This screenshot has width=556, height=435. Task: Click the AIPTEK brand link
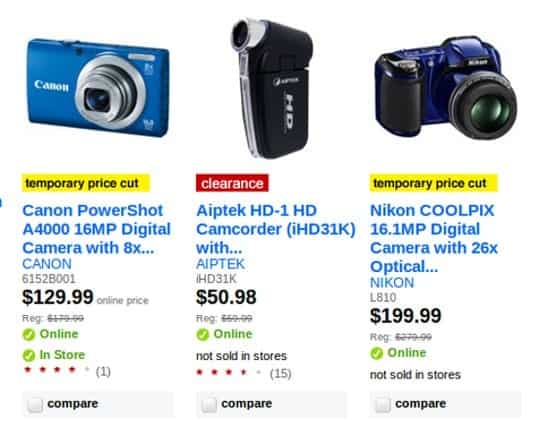220,264
